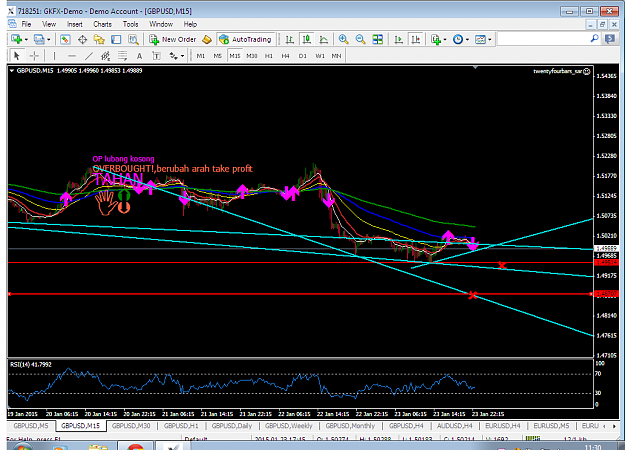Select the Crosshair tool

pos(34,56)
